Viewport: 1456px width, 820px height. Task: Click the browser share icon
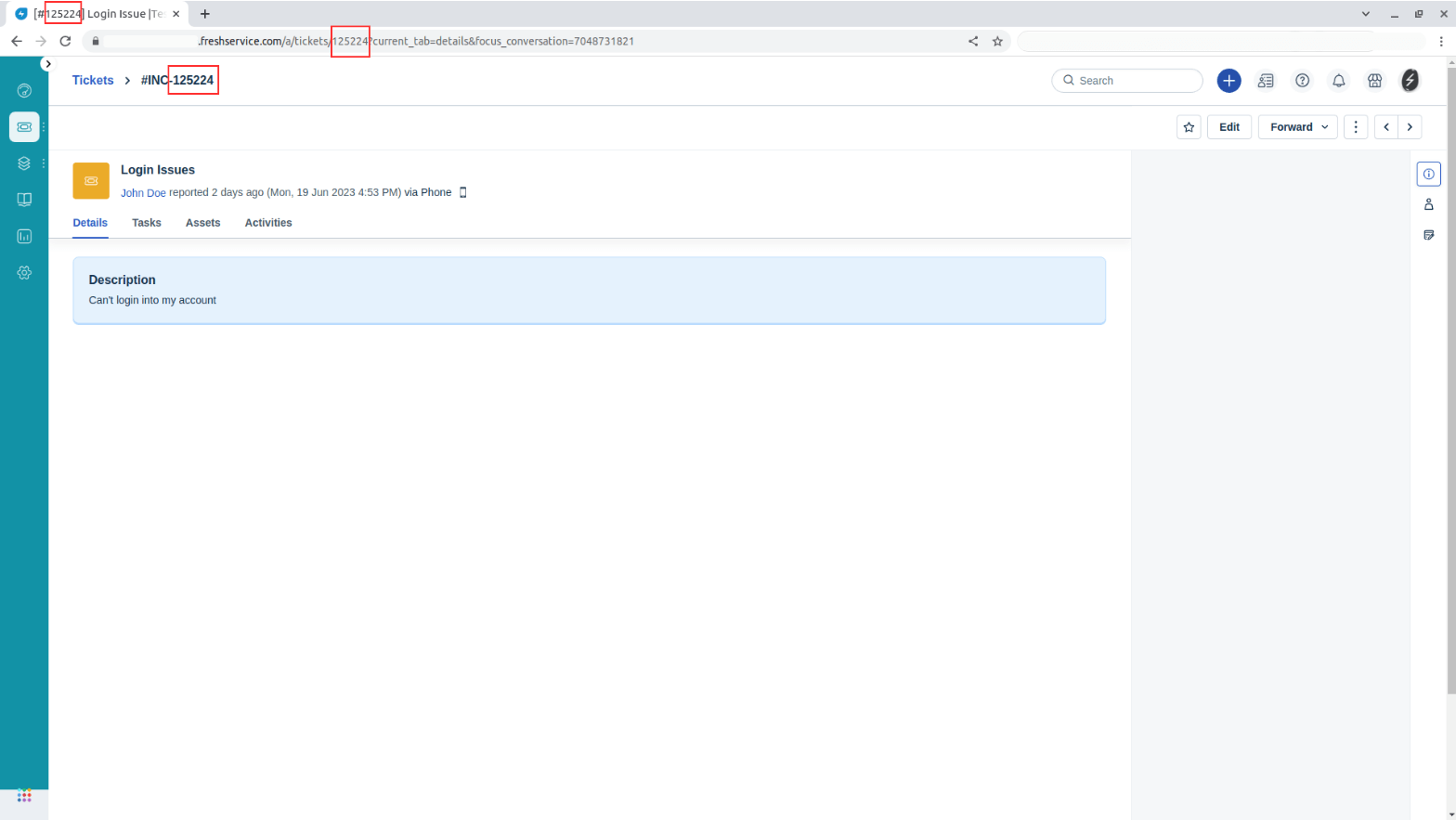click(x=973, y=41)
